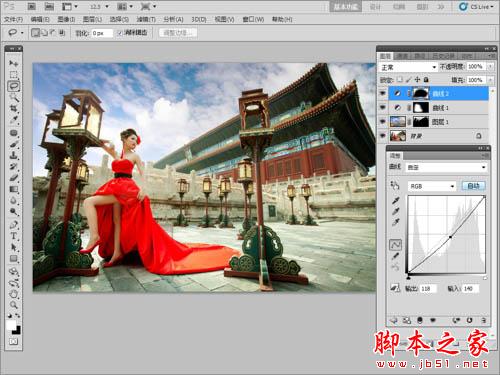Image resolution: width=500 pixels, height=375 pixels.
Task: Reset the curves adjustment to defaults
Action: pos(469,320)
